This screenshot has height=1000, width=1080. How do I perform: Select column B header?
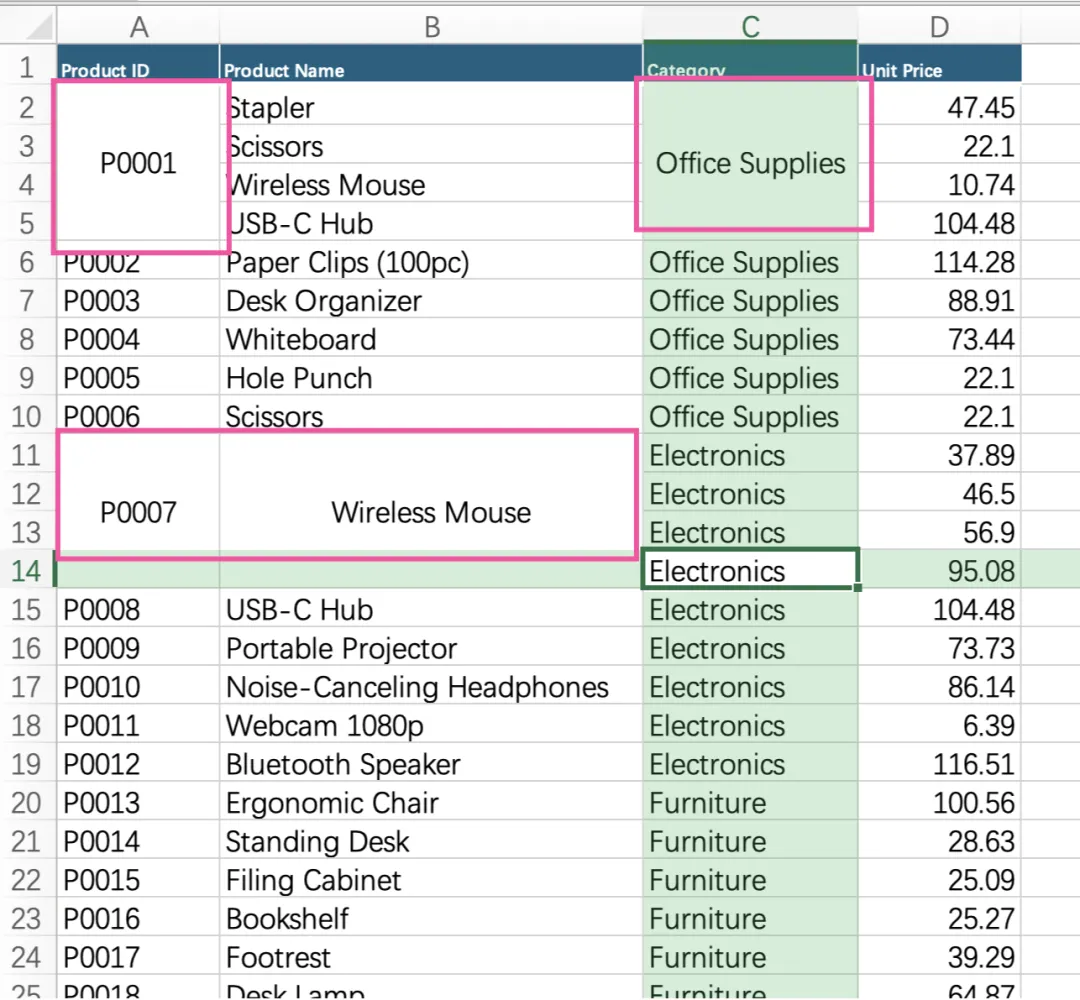click(431, 26)
